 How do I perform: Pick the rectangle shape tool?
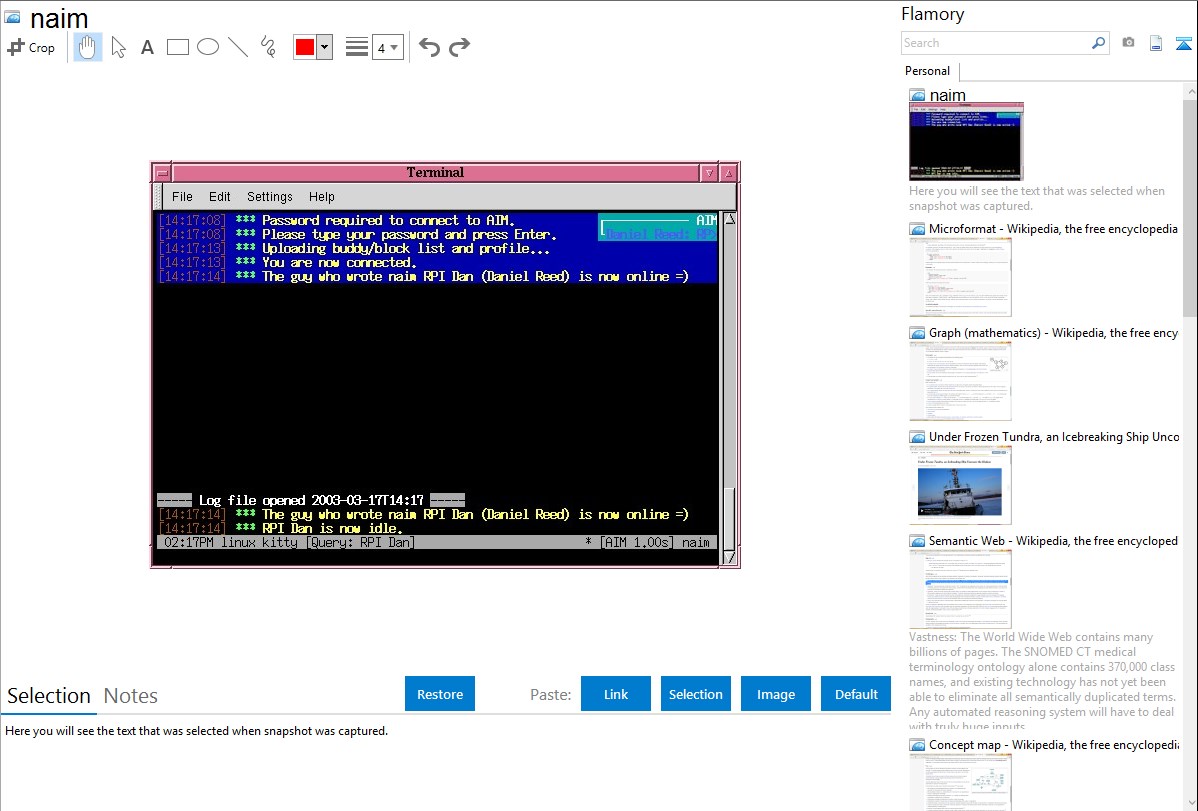178,47
